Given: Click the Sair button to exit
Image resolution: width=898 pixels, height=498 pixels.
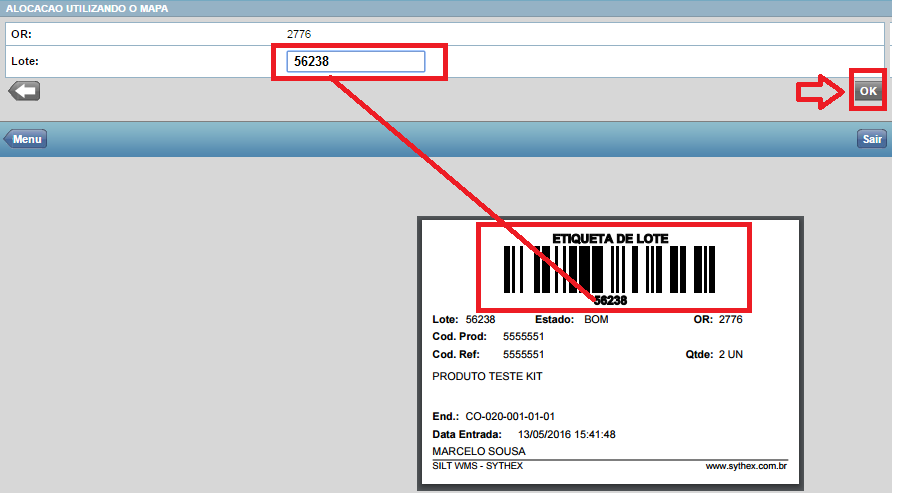Looking at the screenshot, I should pos(872,139).
